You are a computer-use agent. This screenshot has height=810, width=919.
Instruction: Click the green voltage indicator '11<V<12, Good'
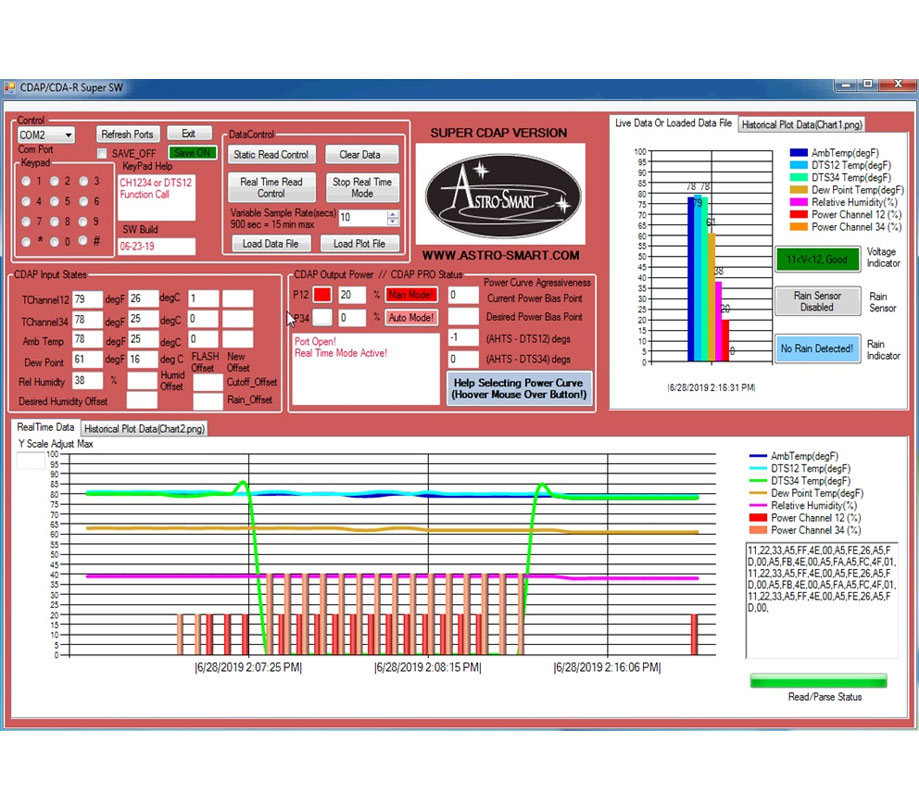[816, 259]
